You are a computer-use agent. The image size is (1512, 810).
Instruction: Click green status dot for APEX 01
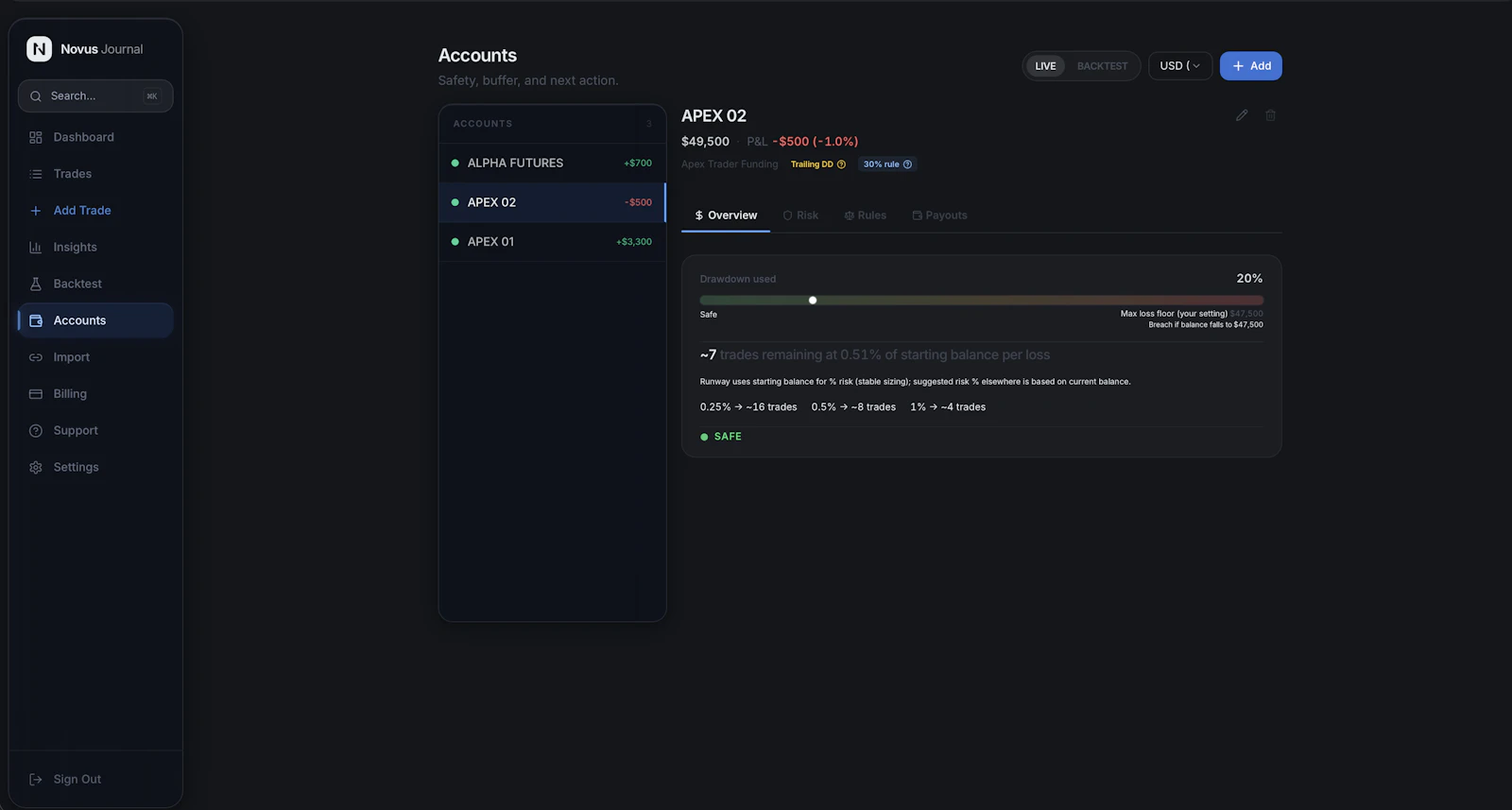[455, 242]
